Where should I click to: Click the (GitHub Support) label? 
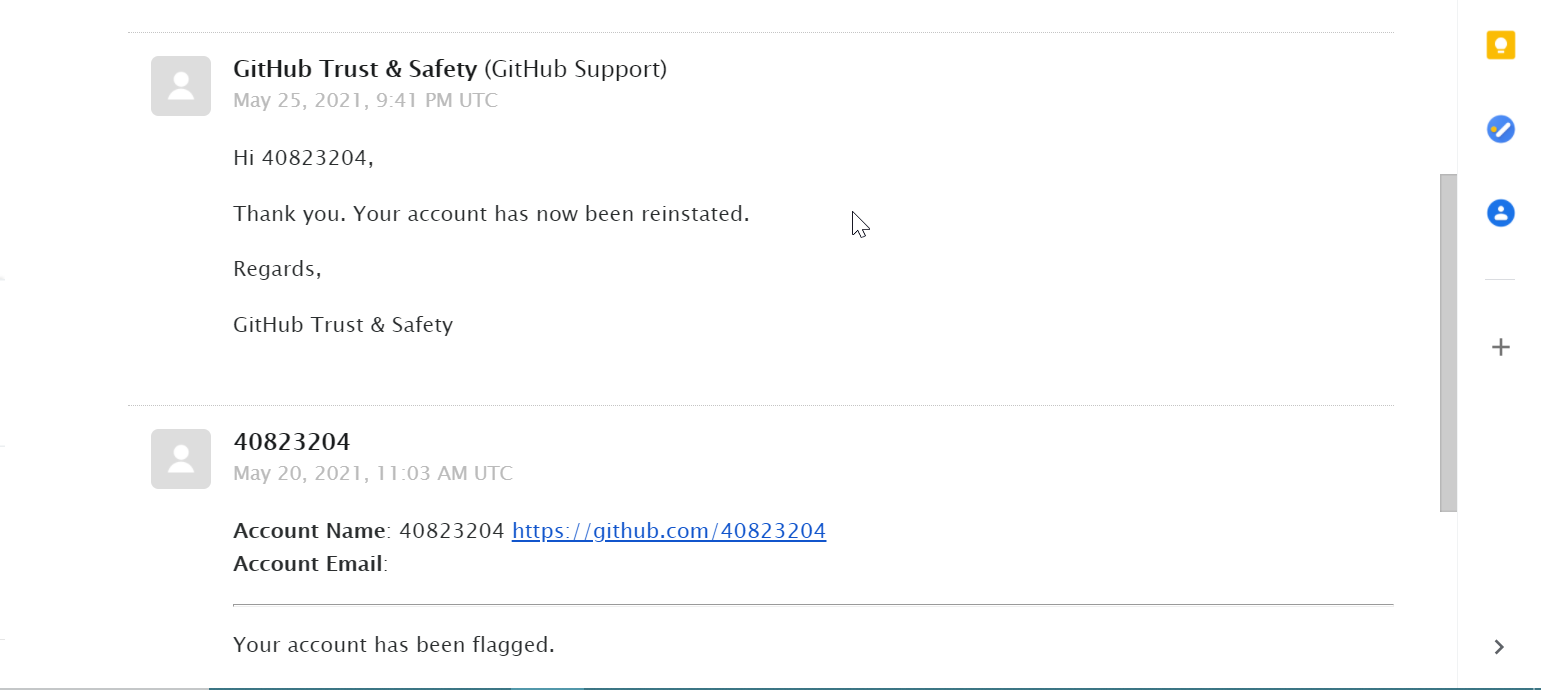tap(576, 69)
